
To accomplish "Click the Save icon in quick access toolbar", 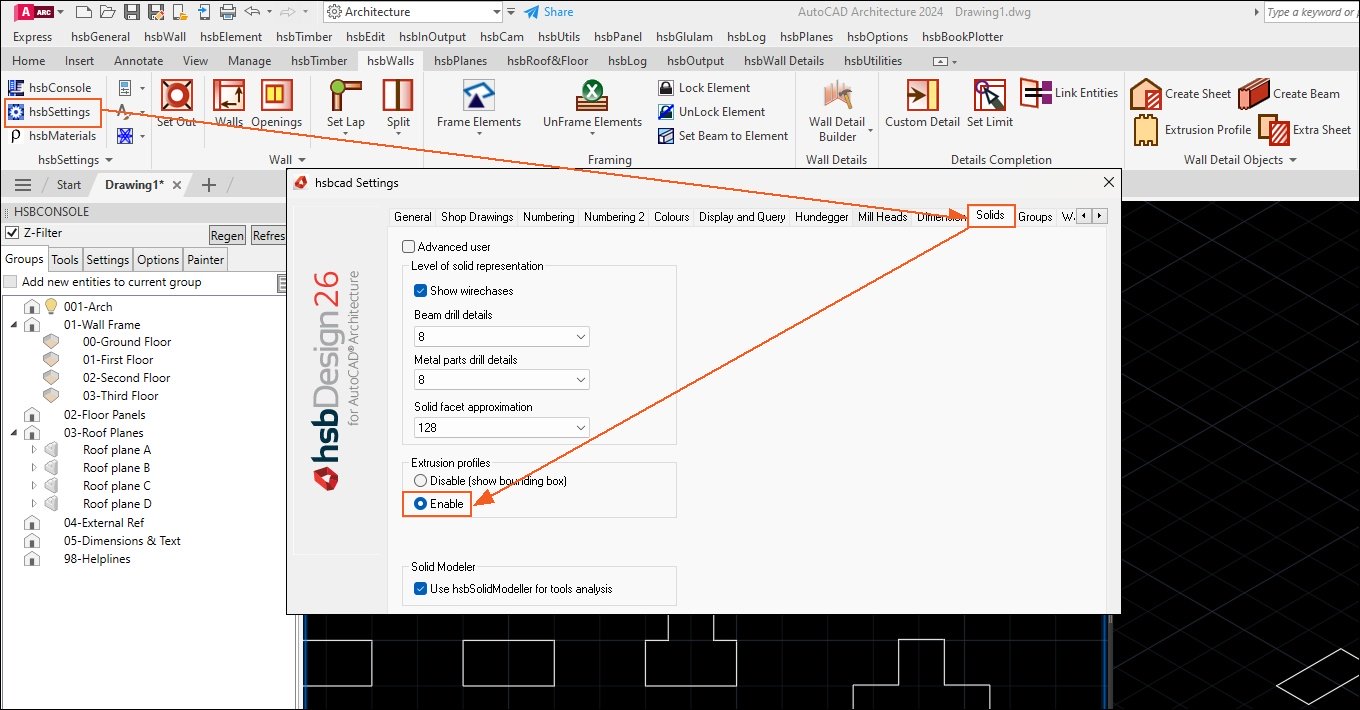I will tap(134, 12).
